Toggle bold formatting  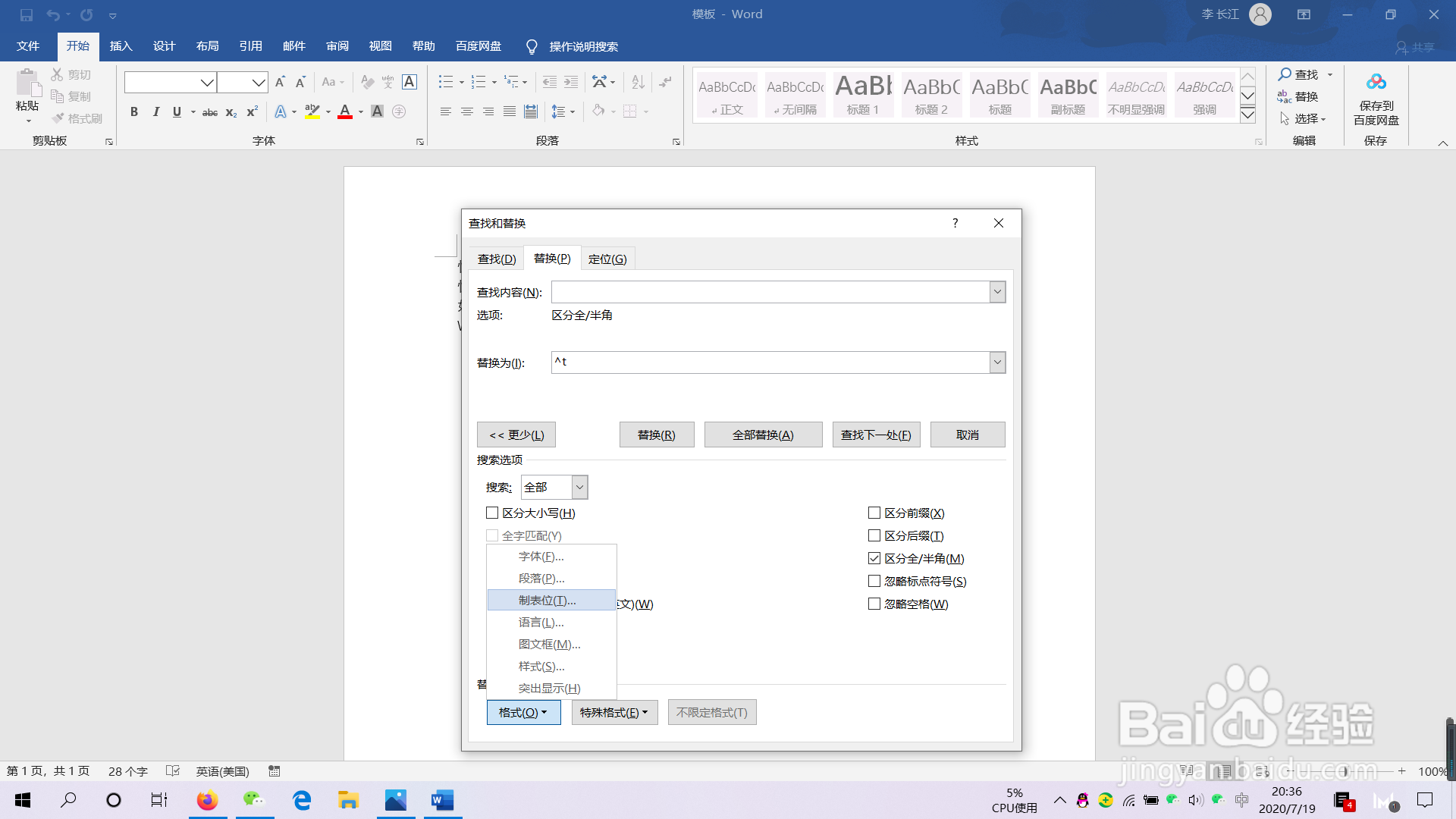[134, 111]
